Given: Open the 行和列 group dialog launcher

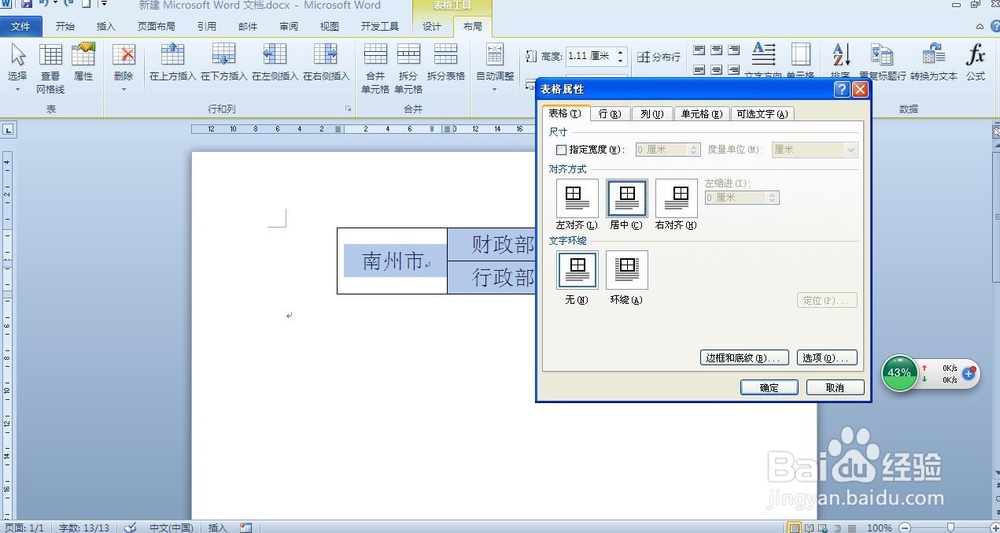Looking at the screenshot, I should click(x=348, y=109).
